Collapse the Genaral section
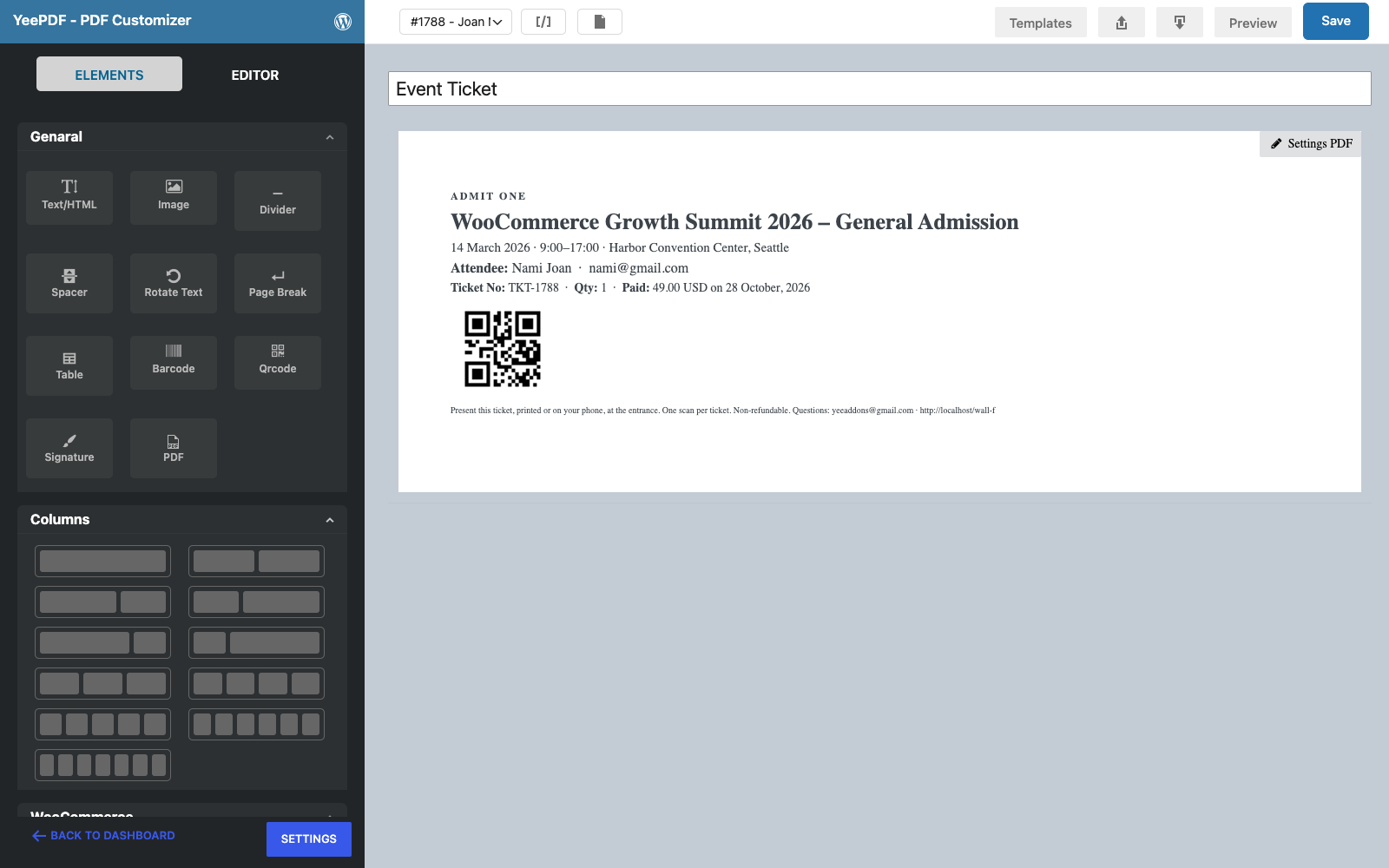The image size is (1389, 868). (x=330, y=137)
